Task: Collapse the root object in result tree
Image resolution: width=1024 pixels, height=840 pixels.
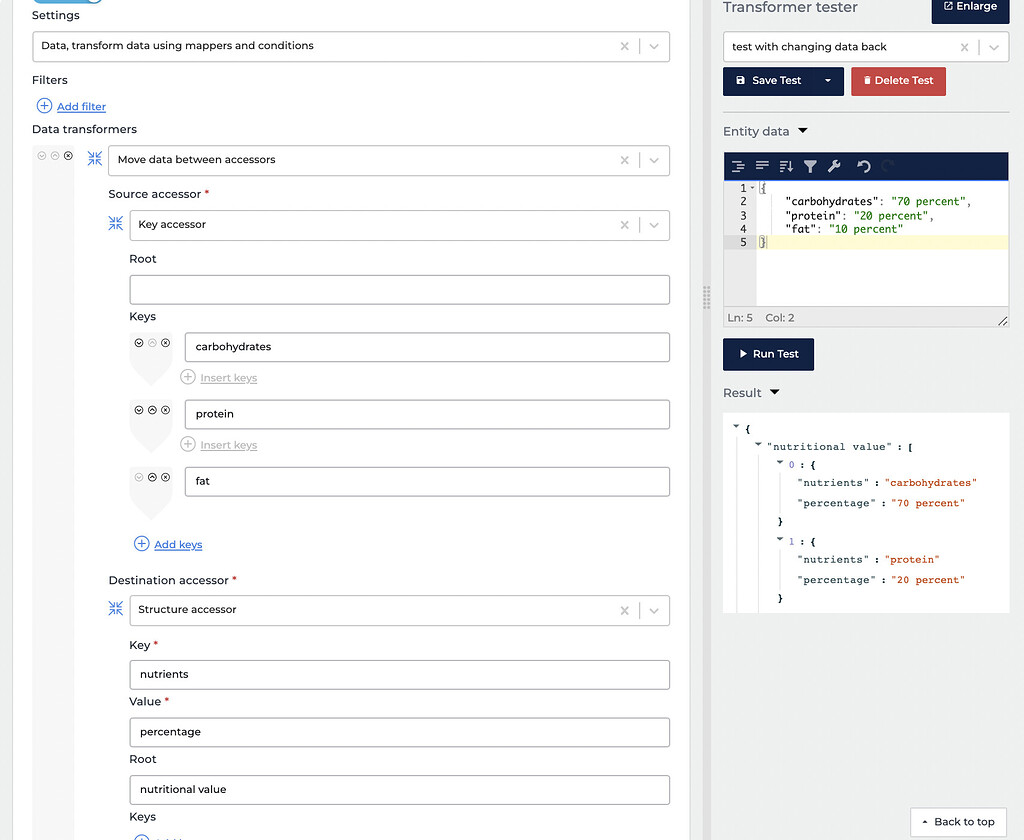Action: pyautogui.click(x=736, y=427)
